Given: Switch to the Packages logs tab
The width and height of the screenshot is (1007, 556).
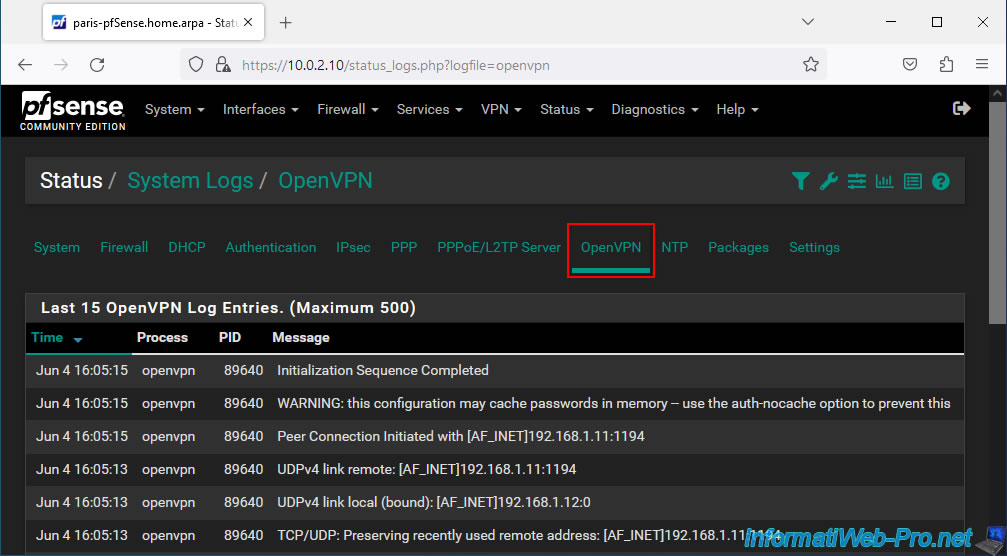Looking at the screenshot, I should pyautogui.click(x=738, y=248).
